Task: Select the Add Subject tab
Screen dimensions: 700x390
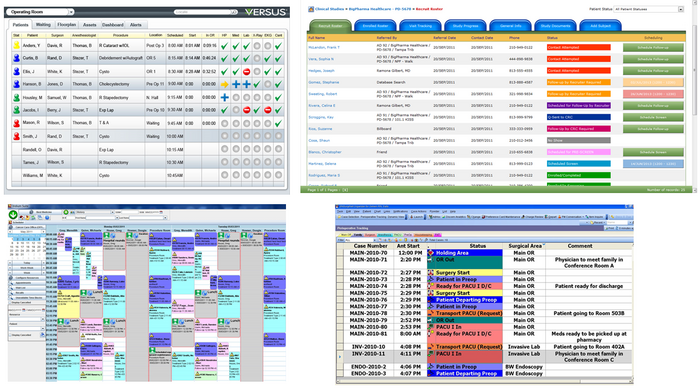Action: 601,26
